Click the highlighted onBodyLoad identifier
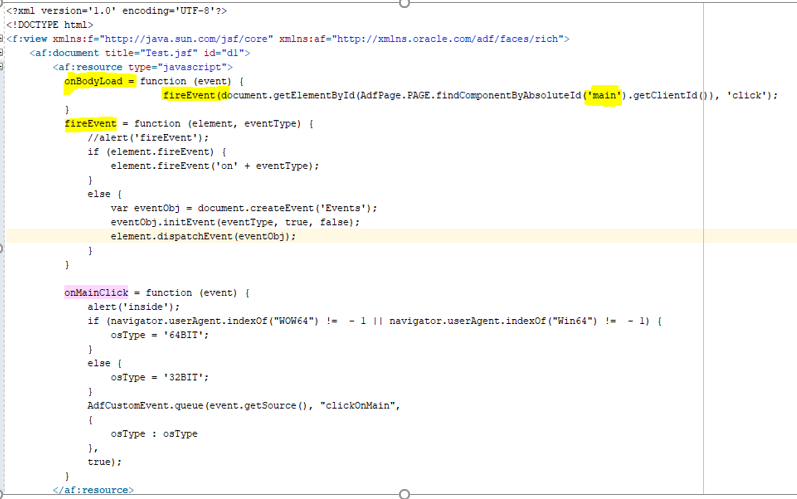The image size is (797, 499). [94, 81]
